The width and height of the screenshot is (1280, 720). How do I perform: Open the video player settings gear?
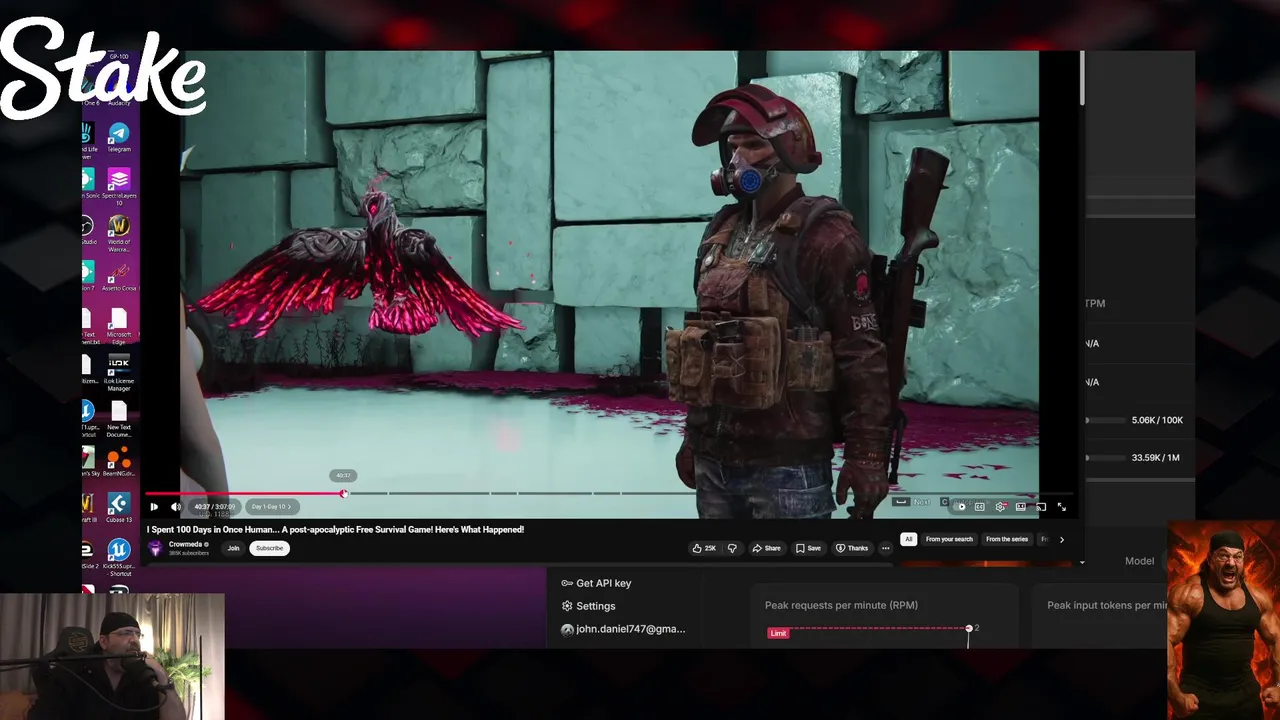pos(1000,507)
